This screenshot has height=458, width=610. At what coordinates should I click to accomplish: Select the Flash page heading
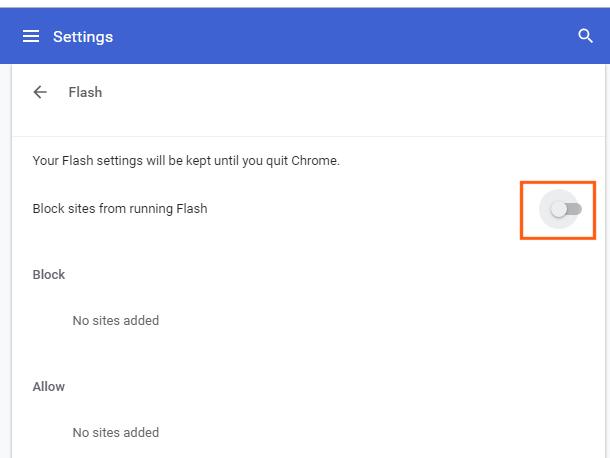coord(85,92)
